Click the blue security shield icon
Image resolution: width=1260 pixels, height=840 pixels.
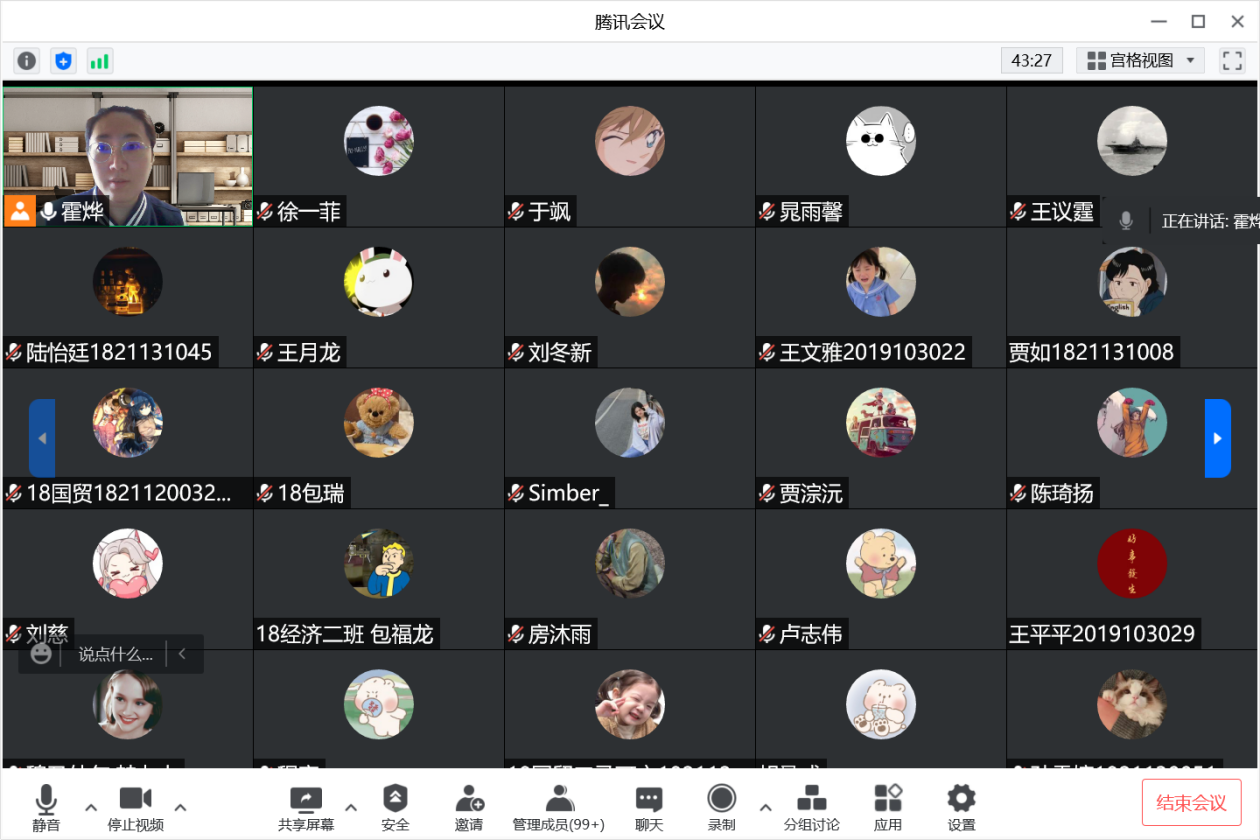[63, 61]
